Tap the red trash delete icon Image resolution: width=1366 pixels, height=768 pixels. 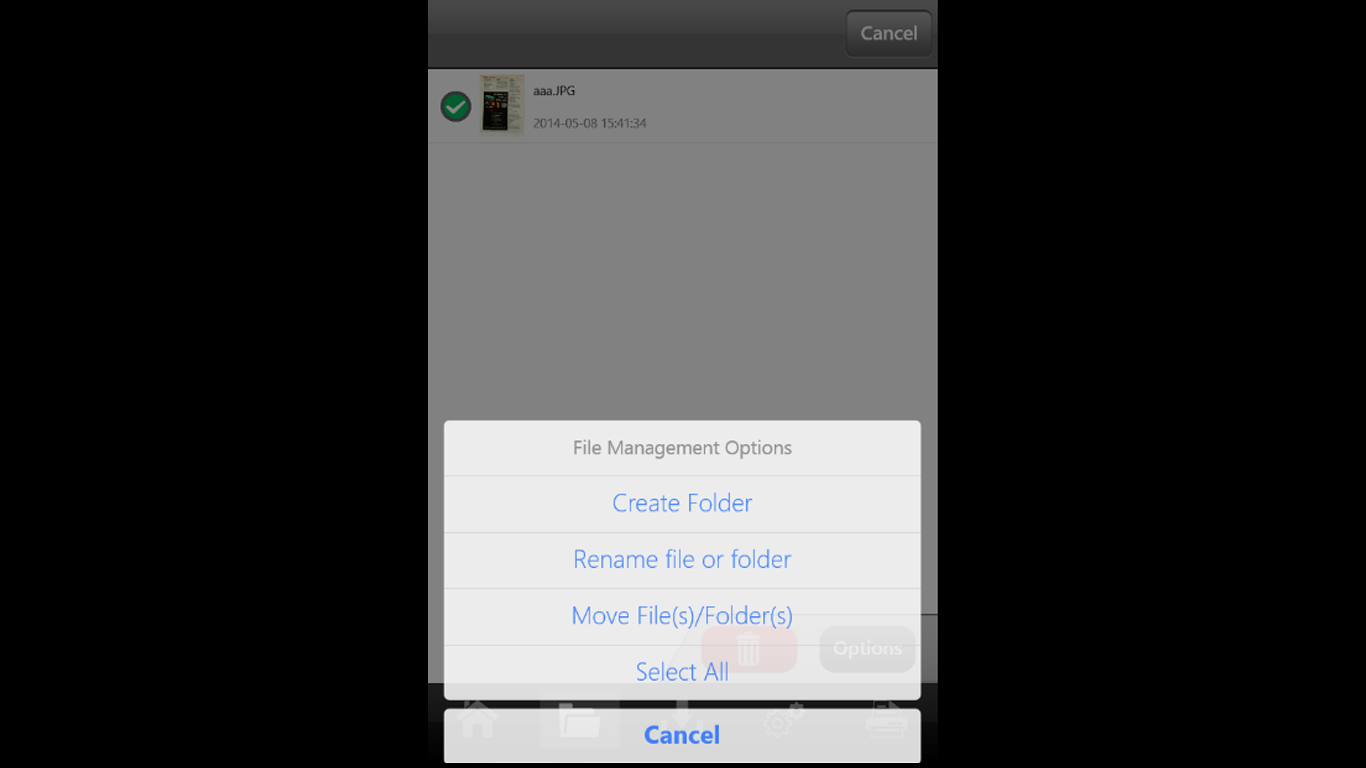pyautogui.click(x=749, y=649)
